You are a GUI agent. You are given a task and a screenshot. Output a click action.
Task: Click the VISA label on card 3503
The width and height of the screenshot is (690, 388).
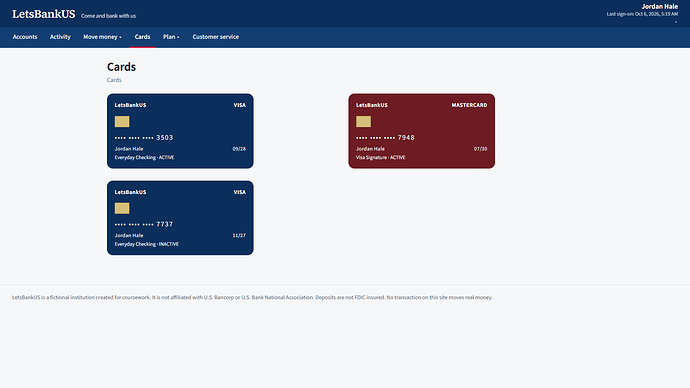click(x=239, y=105)
